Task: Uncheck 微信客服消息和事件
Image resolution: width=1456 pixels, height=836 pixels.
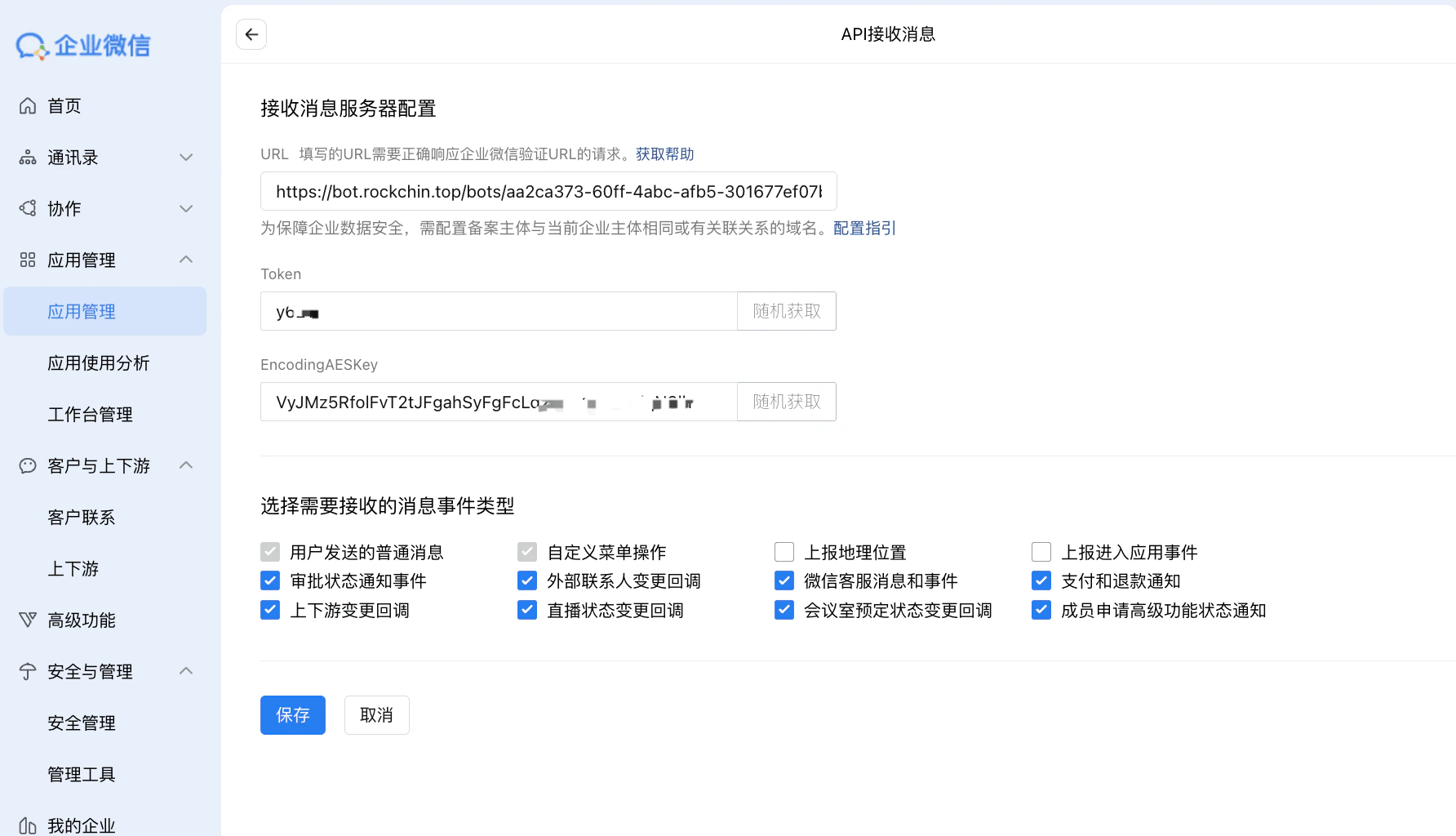Action: pos(783,580)
